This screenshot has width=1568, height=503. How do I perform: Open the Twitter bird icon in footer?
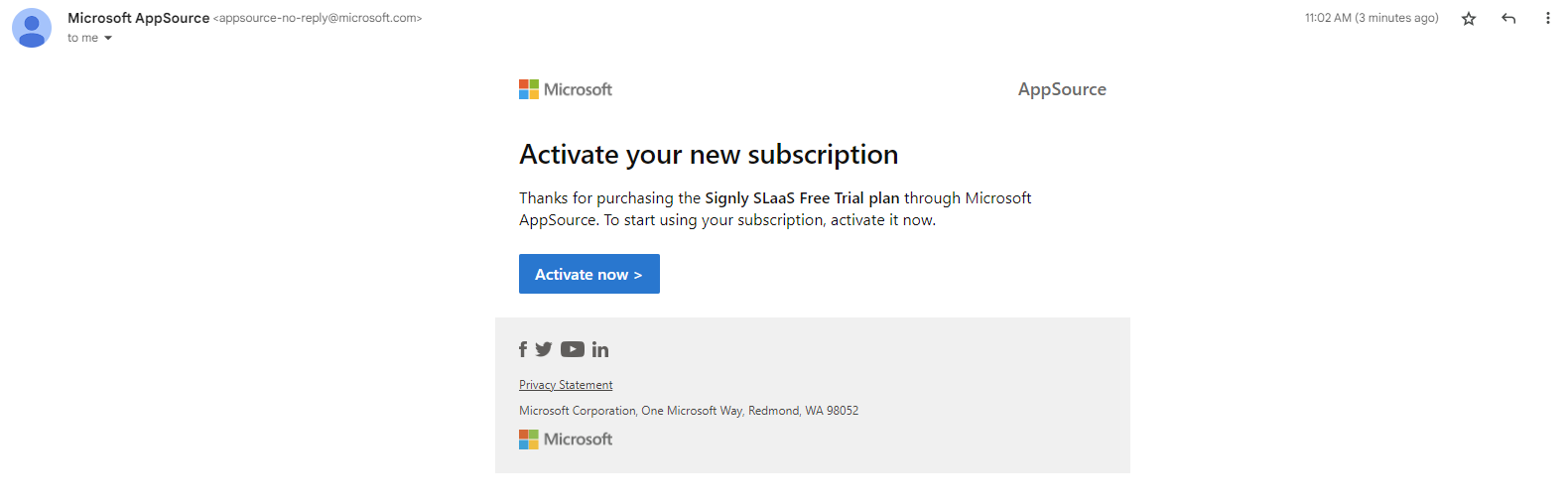pyautogui.click(x=544, y=349)
